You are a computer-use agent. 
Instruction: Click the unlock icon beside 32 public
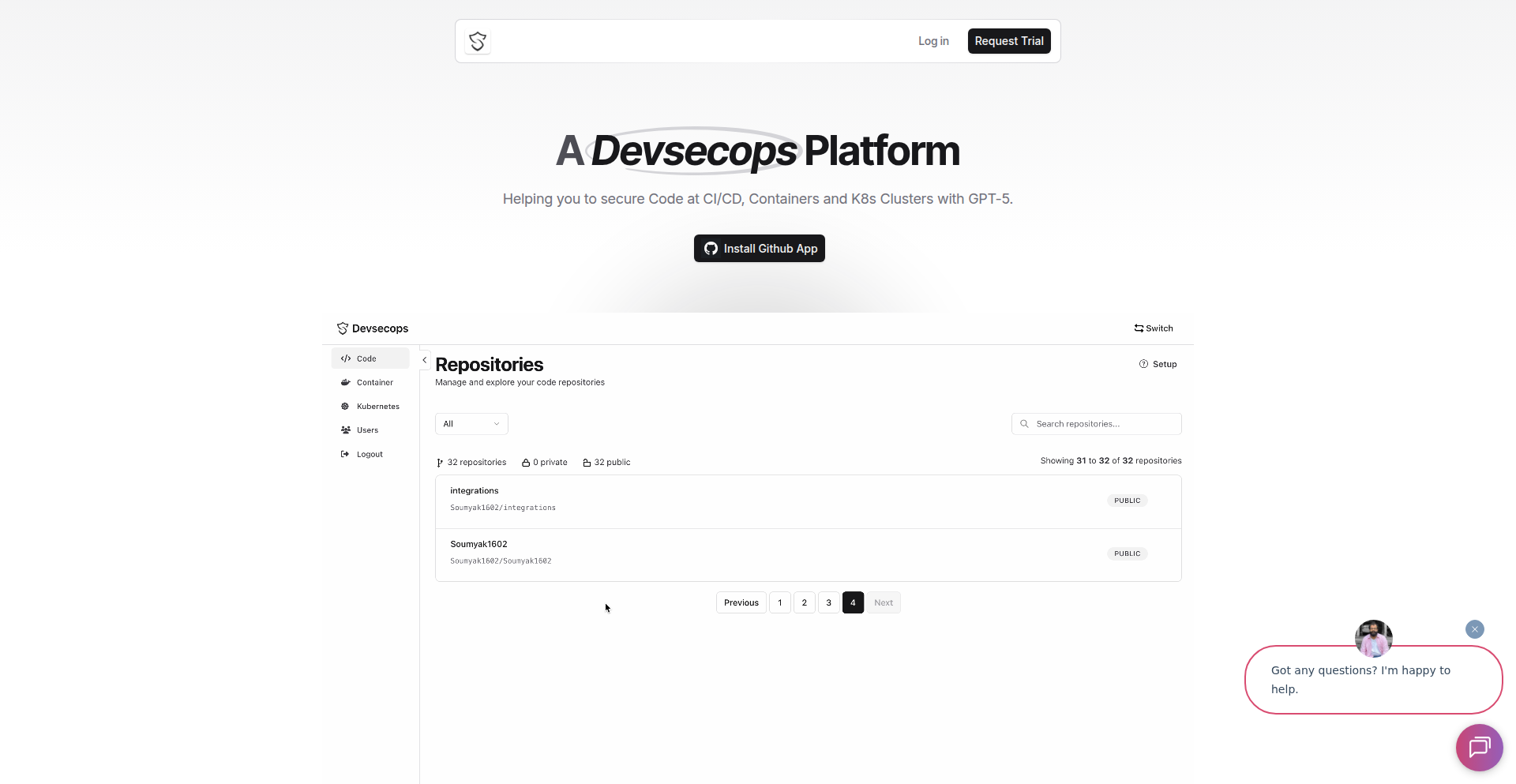(587, 463)
